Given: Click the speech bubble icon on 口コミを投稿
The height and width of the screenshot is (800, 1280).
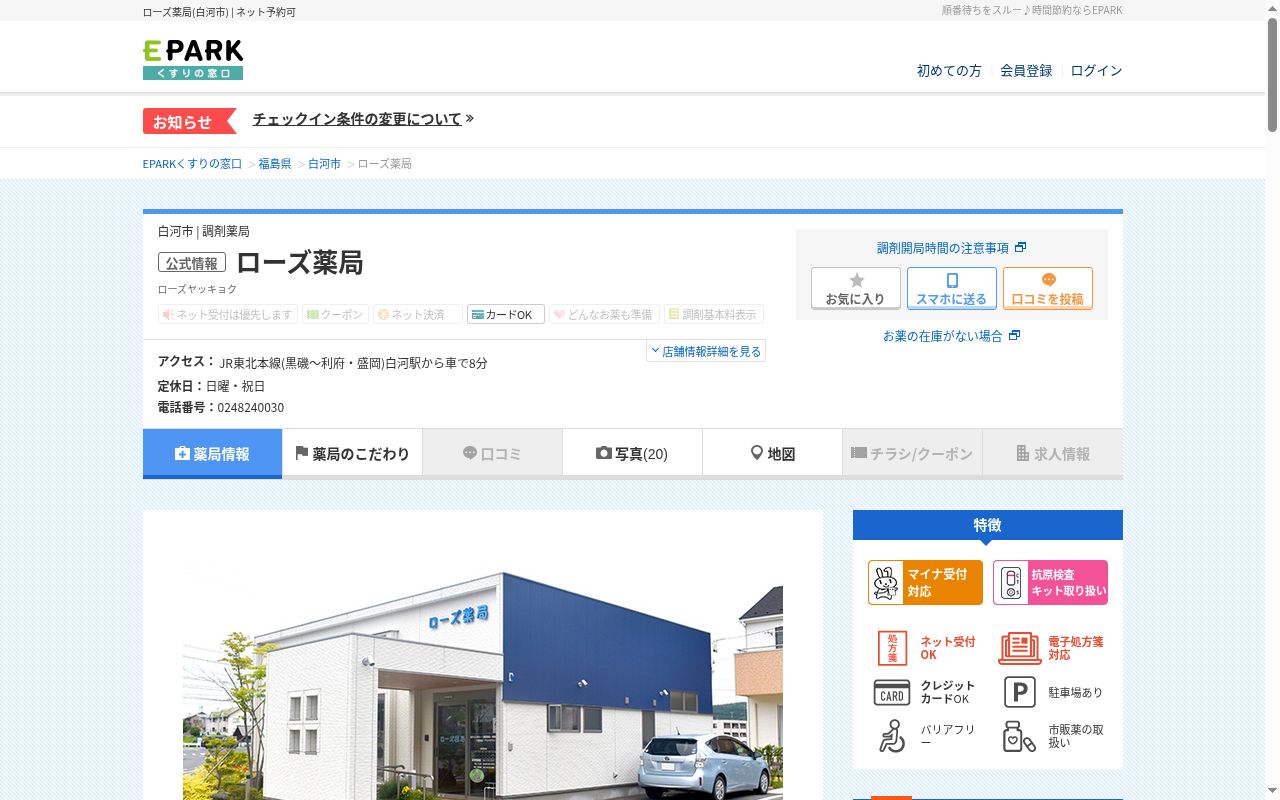Looking at the screenshot, I should [x=1048, y=281].
